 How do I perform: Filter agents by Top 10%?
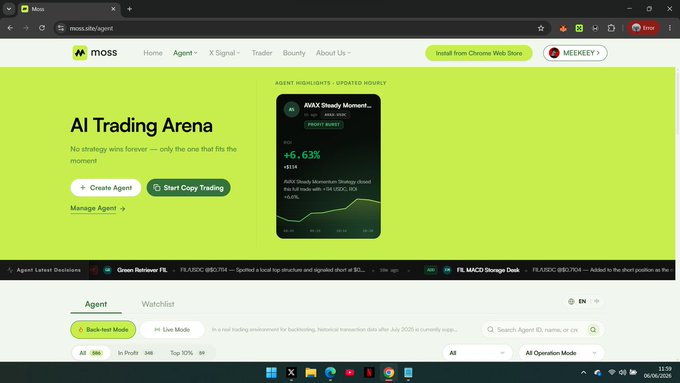click(187, 353)
